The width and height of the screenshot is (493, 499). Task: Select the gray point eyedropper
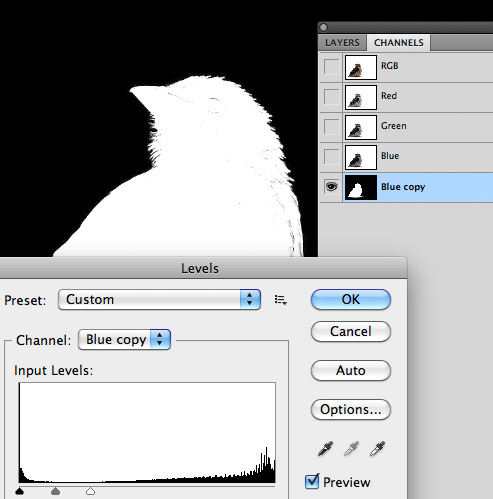click(x=351, y=449)
